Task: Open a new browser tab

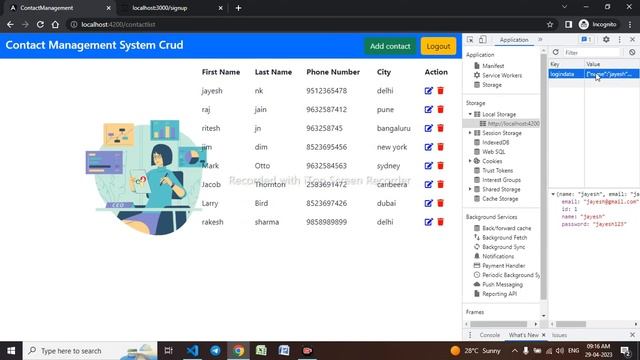Action: 238,8
